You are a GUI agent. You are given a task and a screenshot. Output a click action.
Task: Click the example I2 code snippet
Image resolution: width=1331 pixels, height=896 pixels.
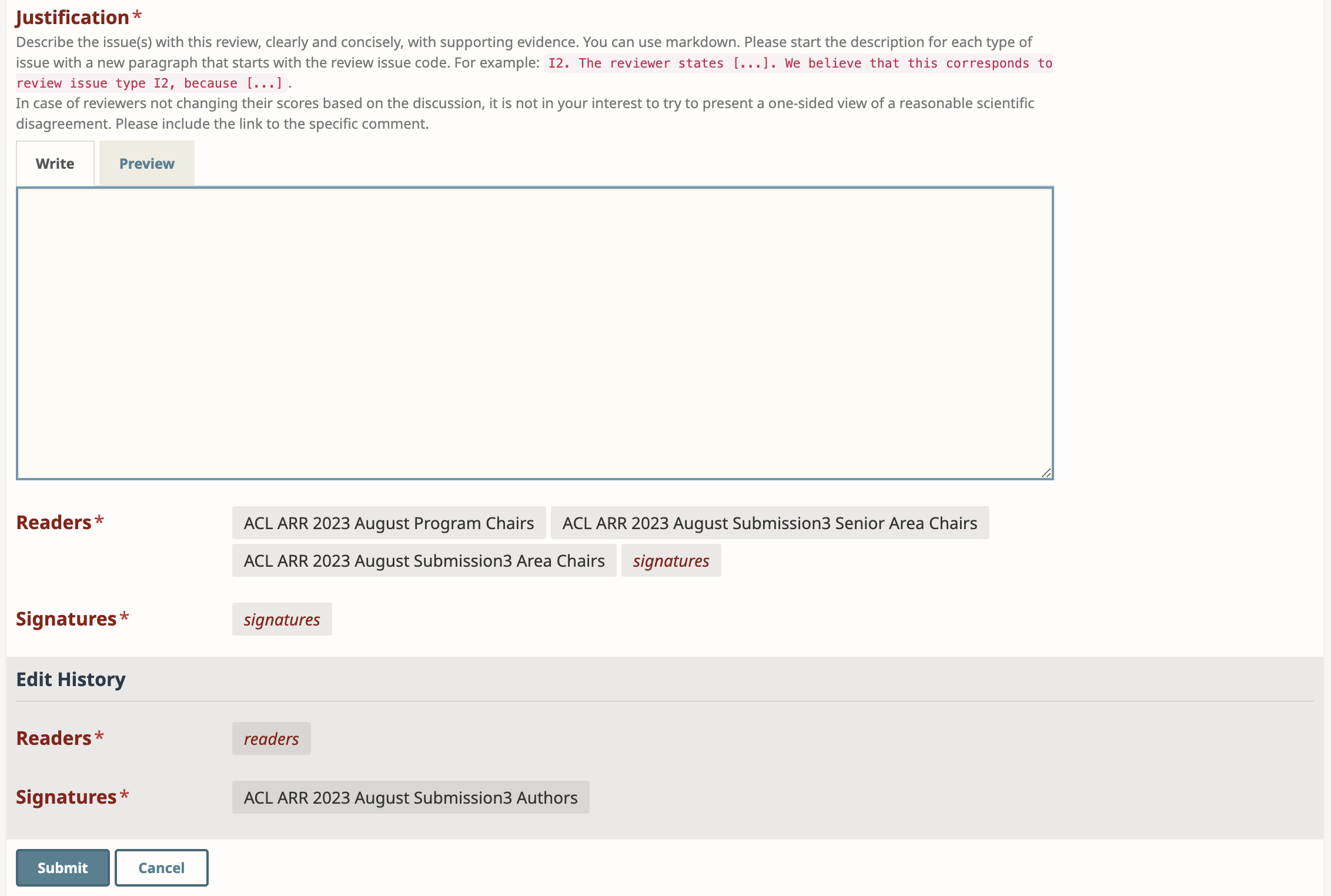[534, 73]
